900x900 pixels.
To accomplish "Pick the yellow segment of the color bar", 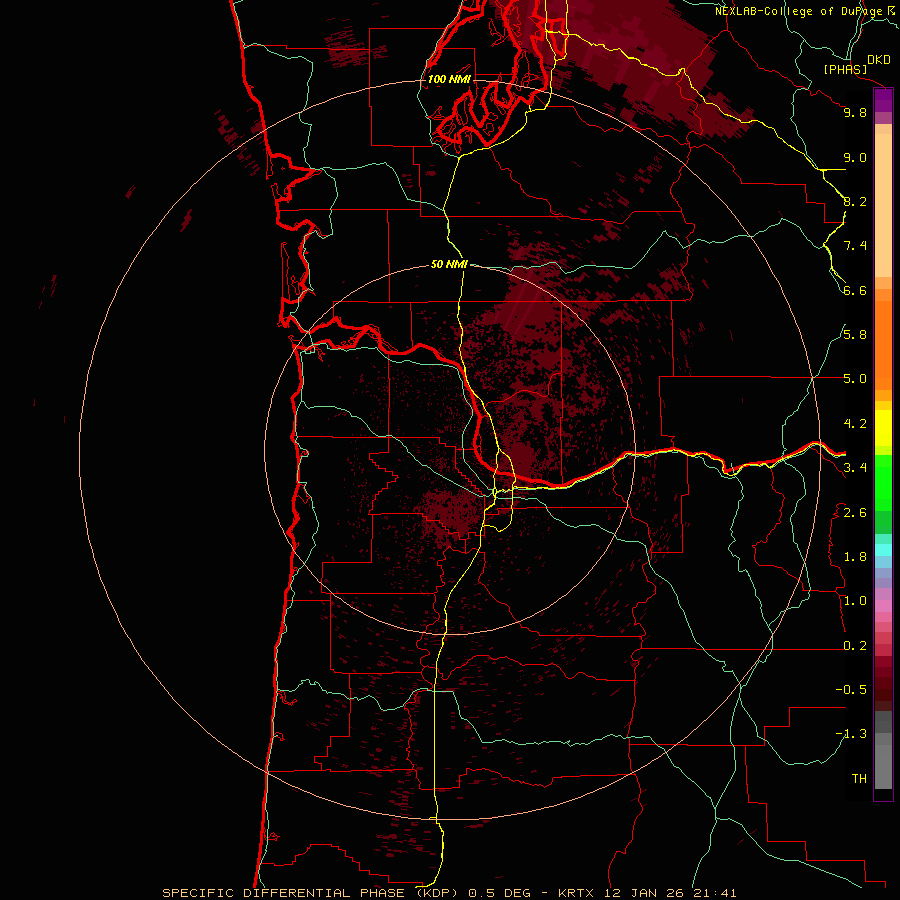I will (883, 428).
